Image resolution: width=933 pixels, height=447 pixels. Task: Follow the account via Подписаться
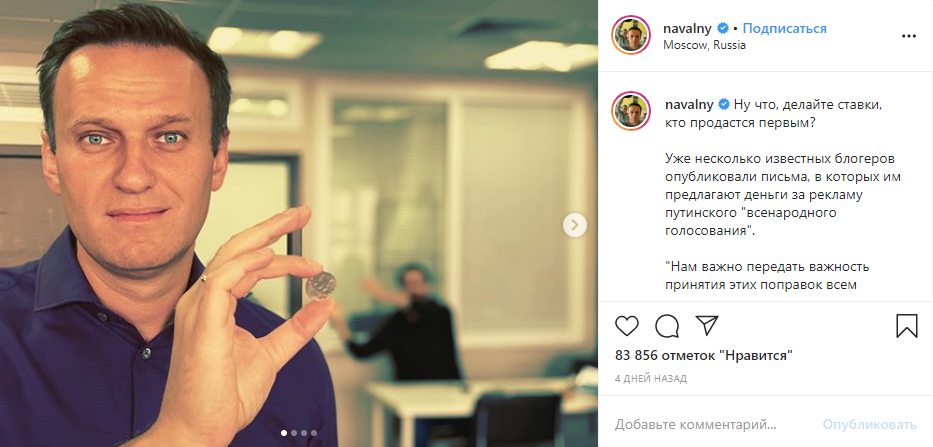point(784,28)
